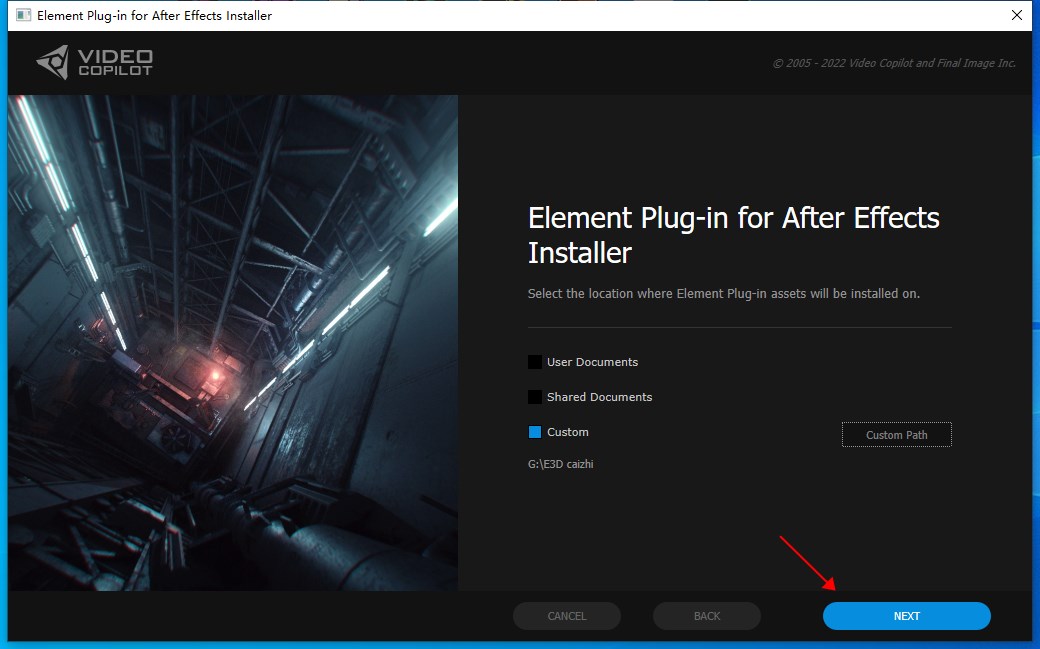
Task: Open the Custom Path chooser
Action: [x=897, y=435]
